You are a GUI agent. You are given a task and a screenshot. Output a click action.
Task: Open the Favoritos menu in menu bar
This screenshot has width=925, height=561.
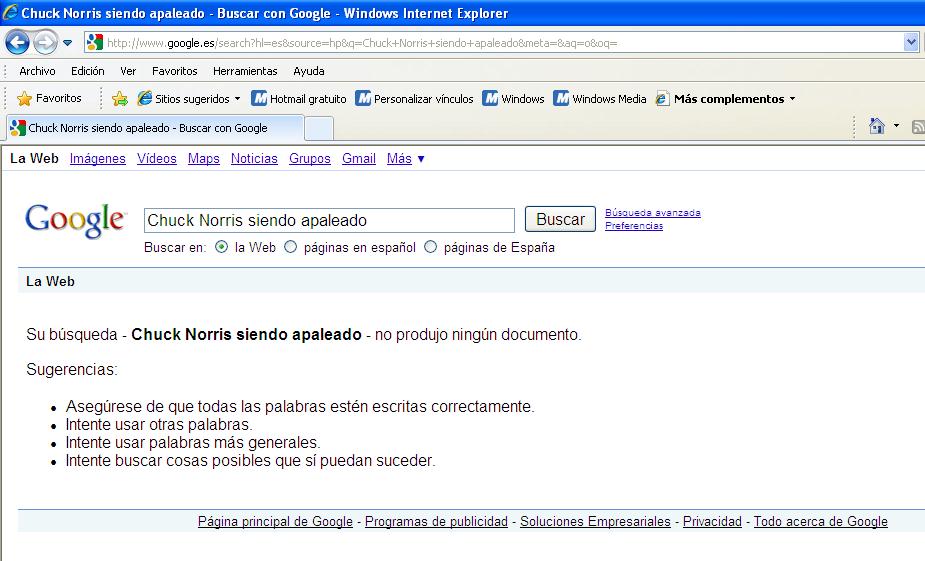[x=174, y=71]
